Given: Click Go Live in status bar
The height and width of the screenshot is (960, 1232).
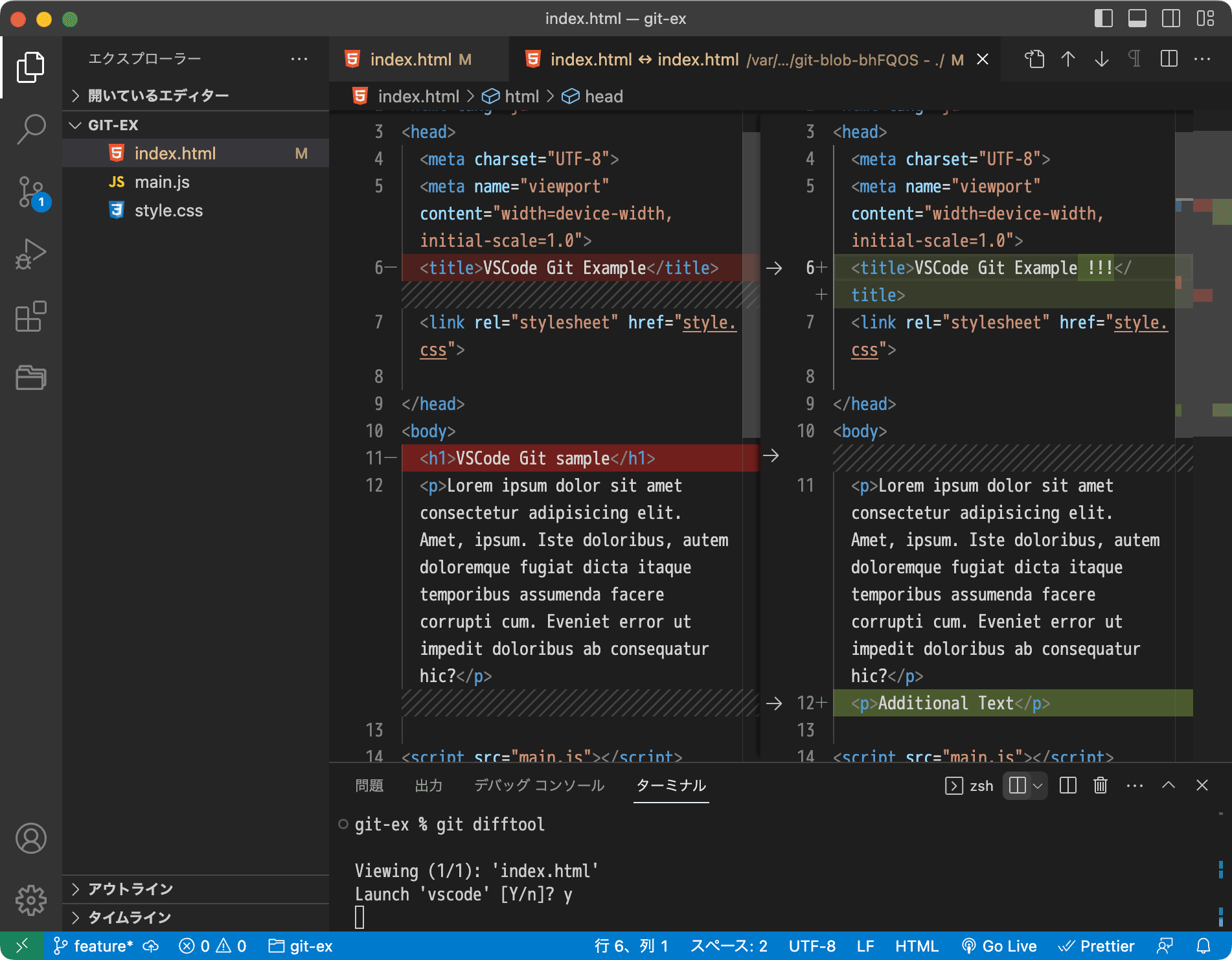Looking at the screenshot, I should click(999, 946).
